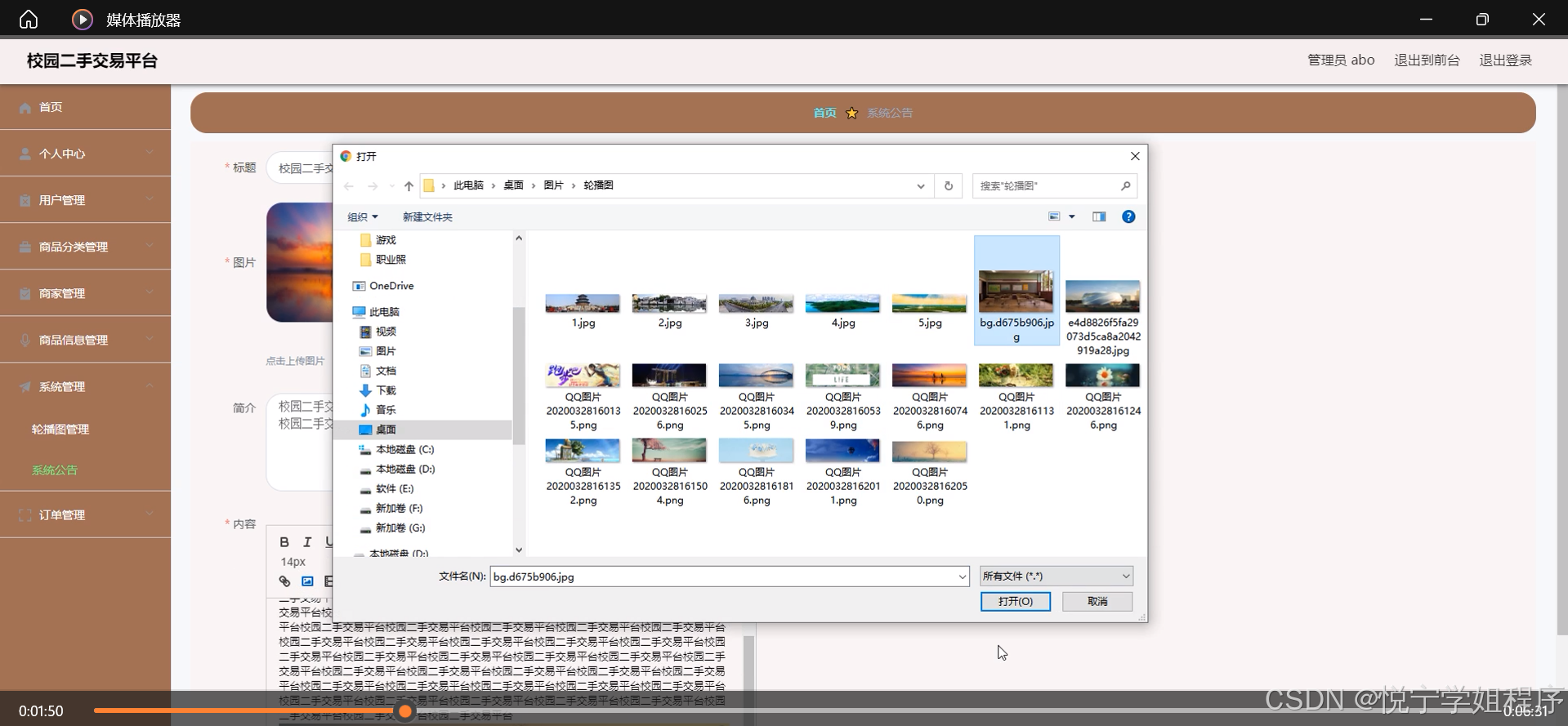Open the 下载 folder in tree
The image size is (1568, 726).
[x=378, y=390]
